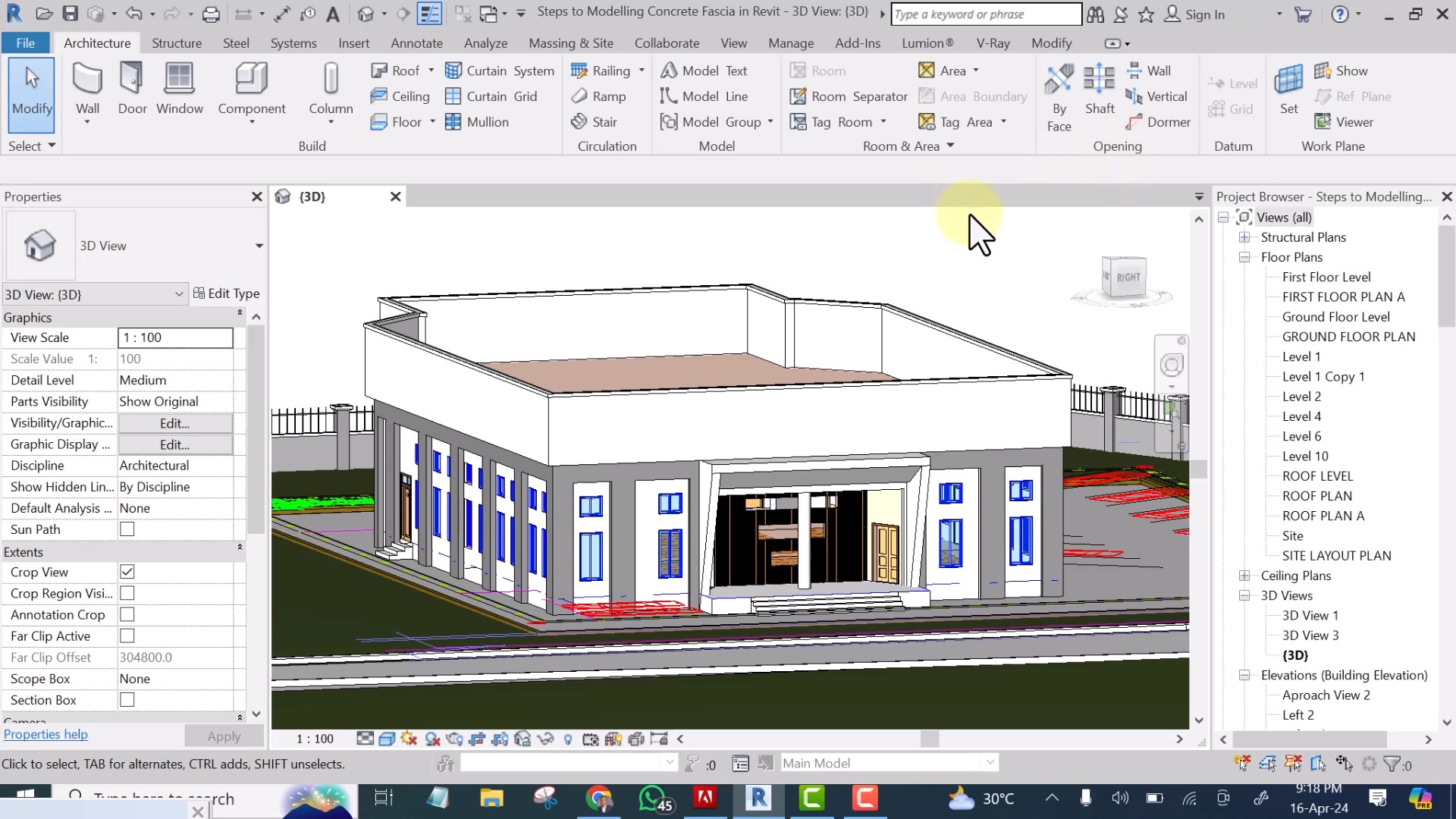Select the Shaft opening tool
The image size is (1456, 819).
pyautogui.click(x=1099, y=89)
